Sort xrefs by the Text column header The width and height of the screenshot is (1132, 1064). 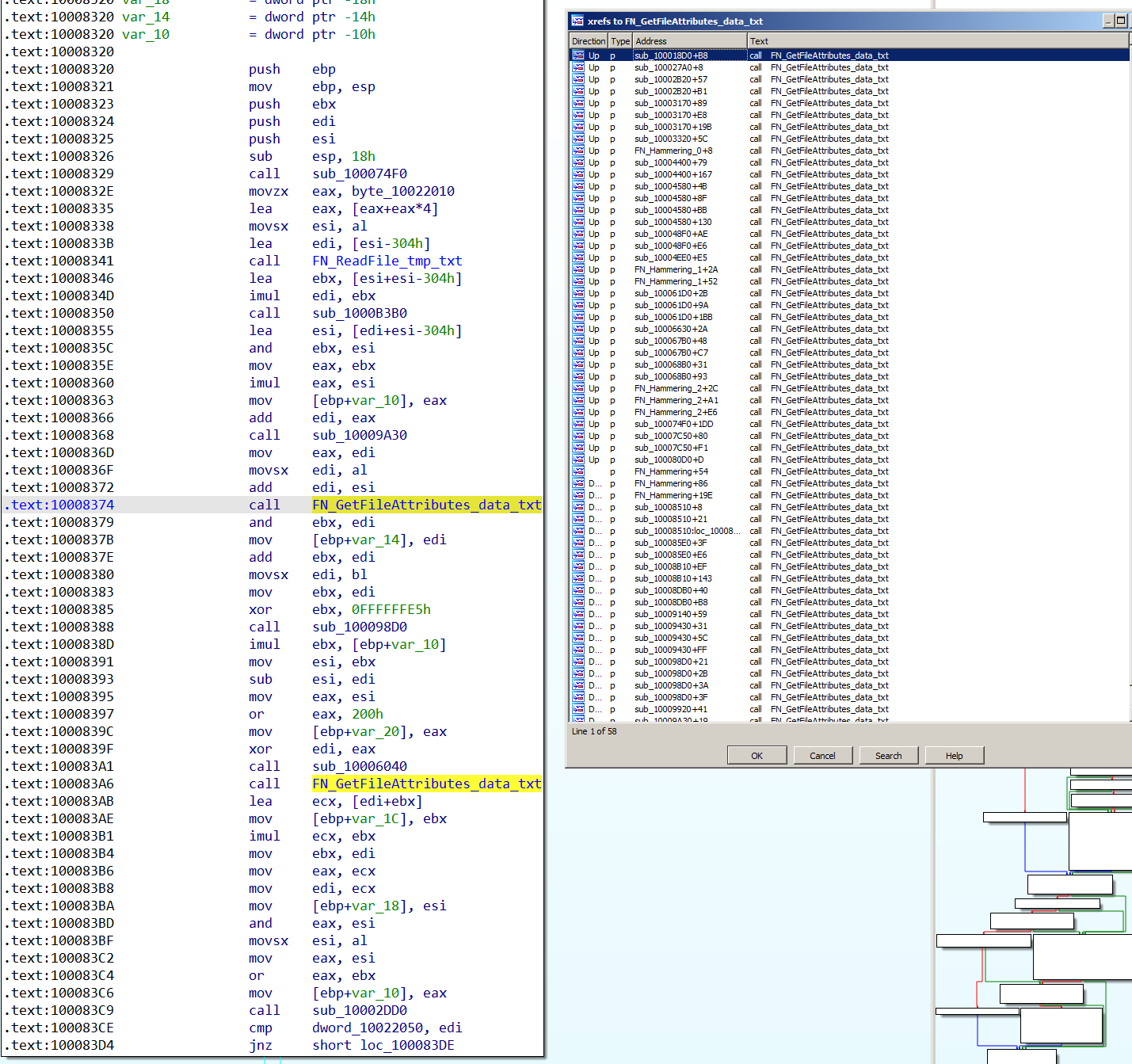point(938,40)
